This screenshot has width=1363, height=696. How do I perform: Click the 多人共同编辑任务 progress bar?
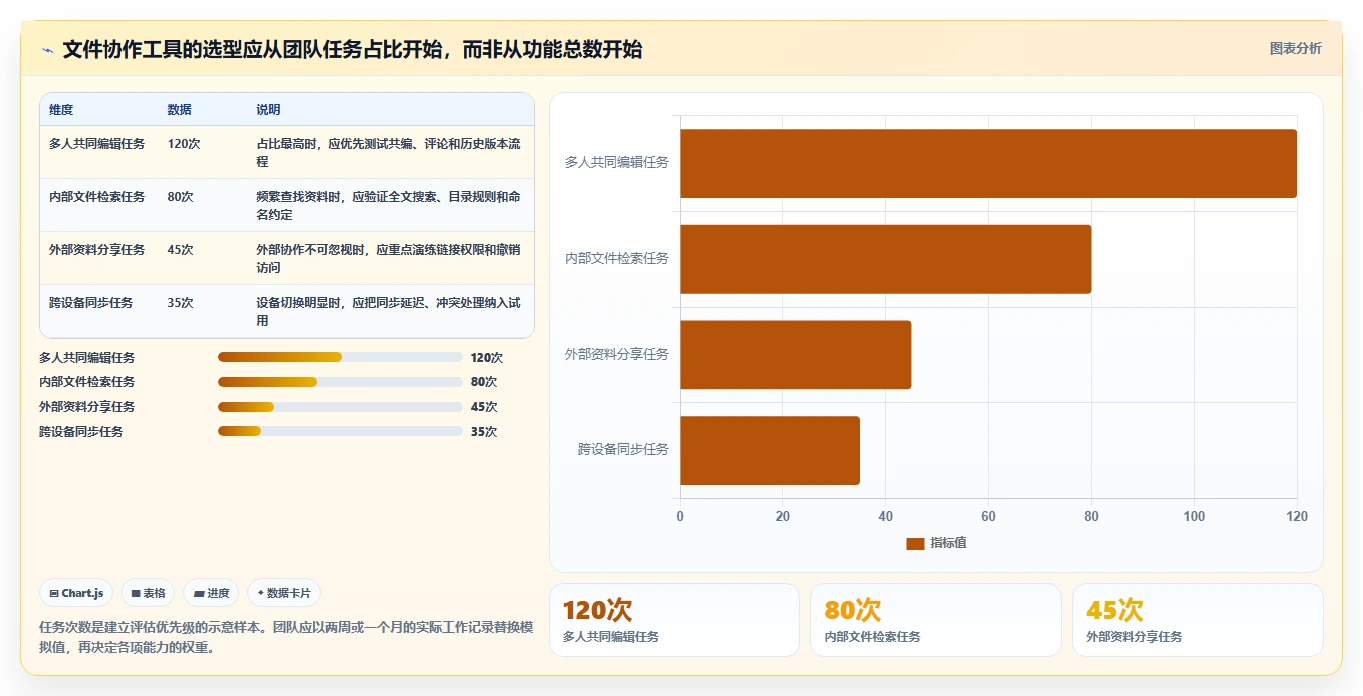point(340,357)
